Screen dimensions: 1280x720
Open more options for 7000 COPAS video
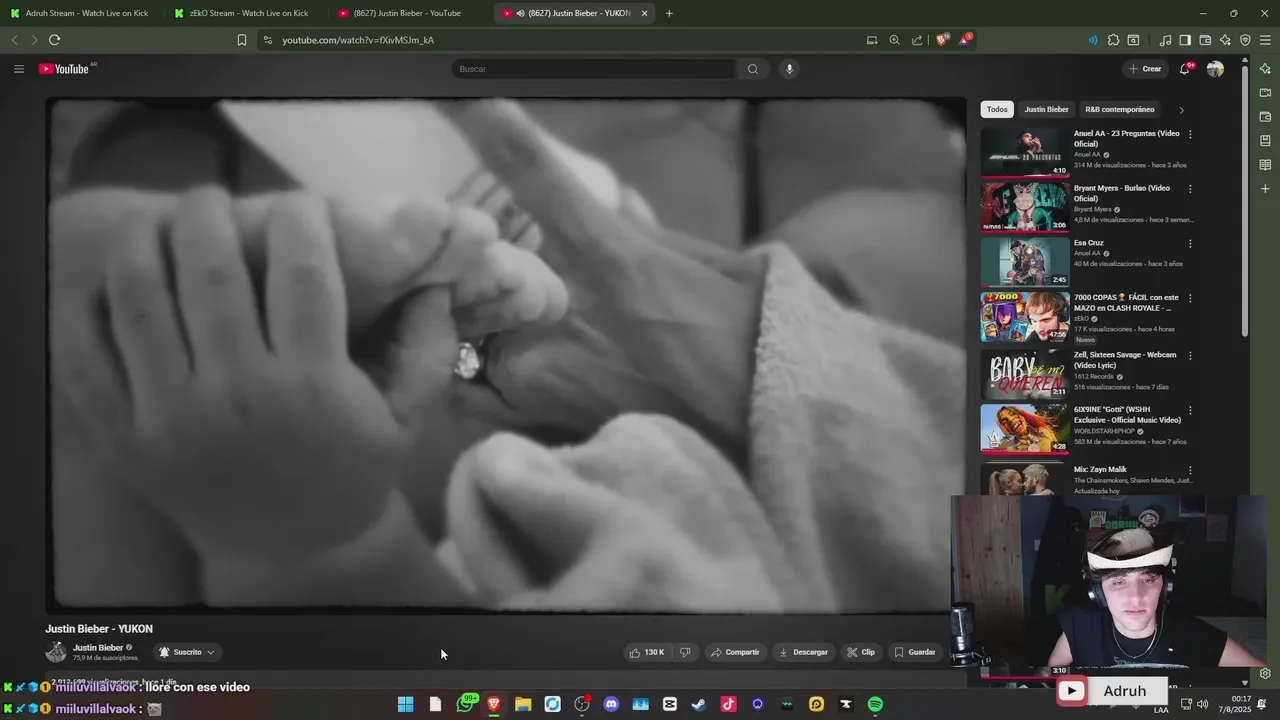click(x=1189, y=298)
